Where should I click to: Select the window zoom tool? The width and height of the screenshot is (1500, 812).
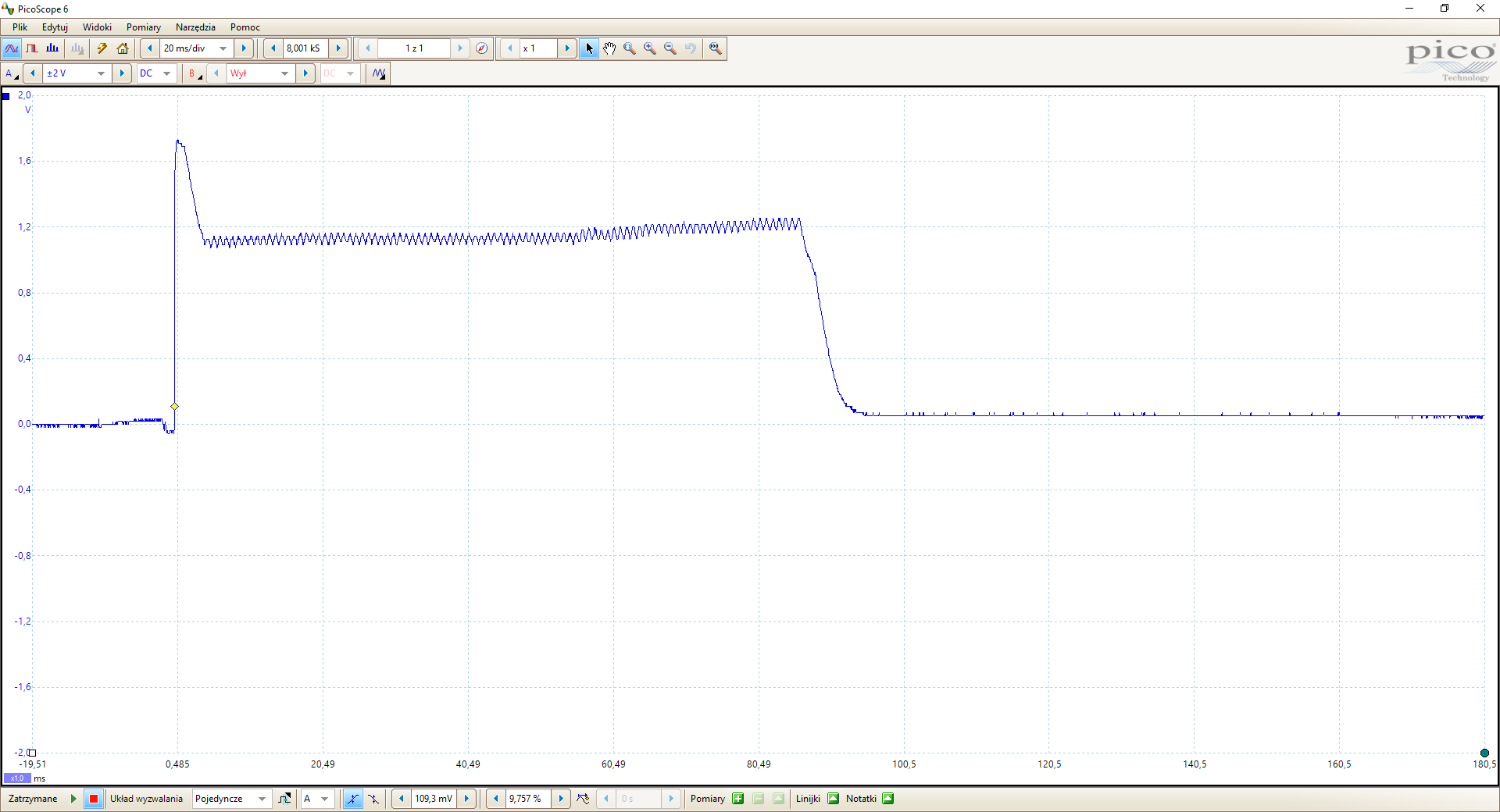tap(630, 48)
